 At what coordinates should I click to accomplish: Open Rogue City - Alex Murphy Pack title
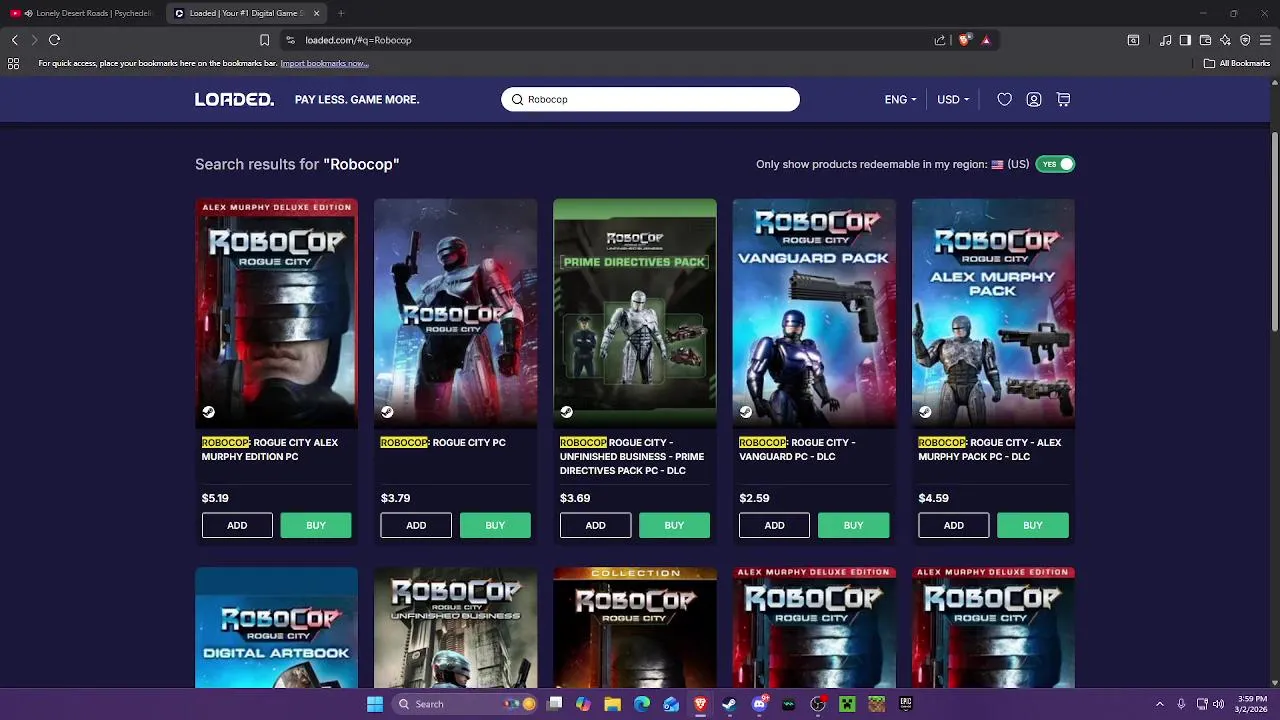[x=990, y=449]
